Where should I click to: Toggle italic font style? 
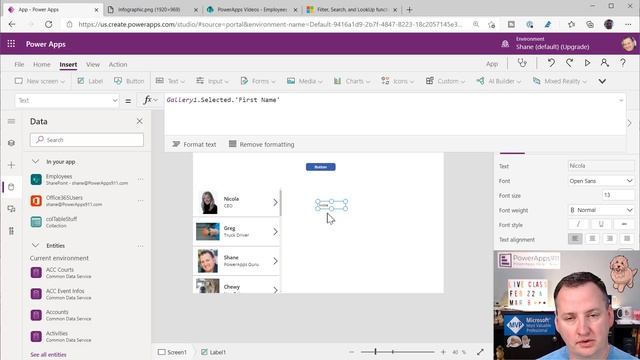point(578,224)
